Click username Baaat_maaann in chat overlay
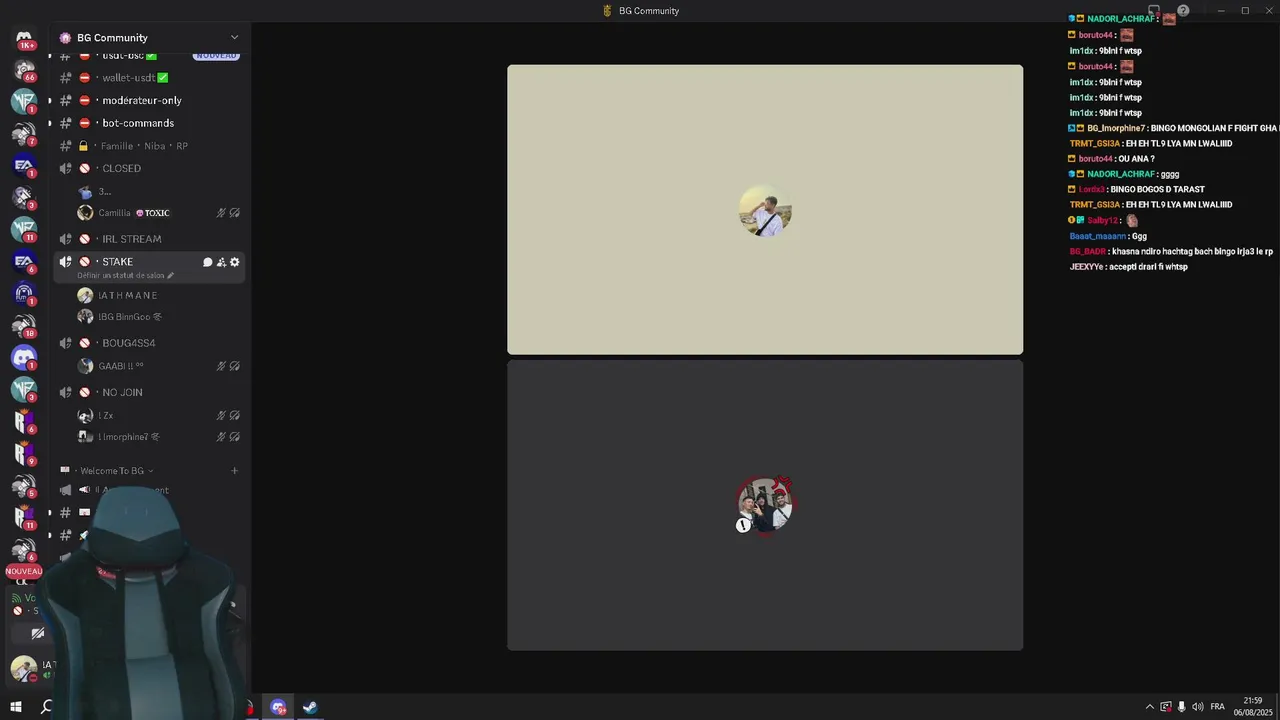The width and height of the screenshot is (1280, 720). point(1098,236)
